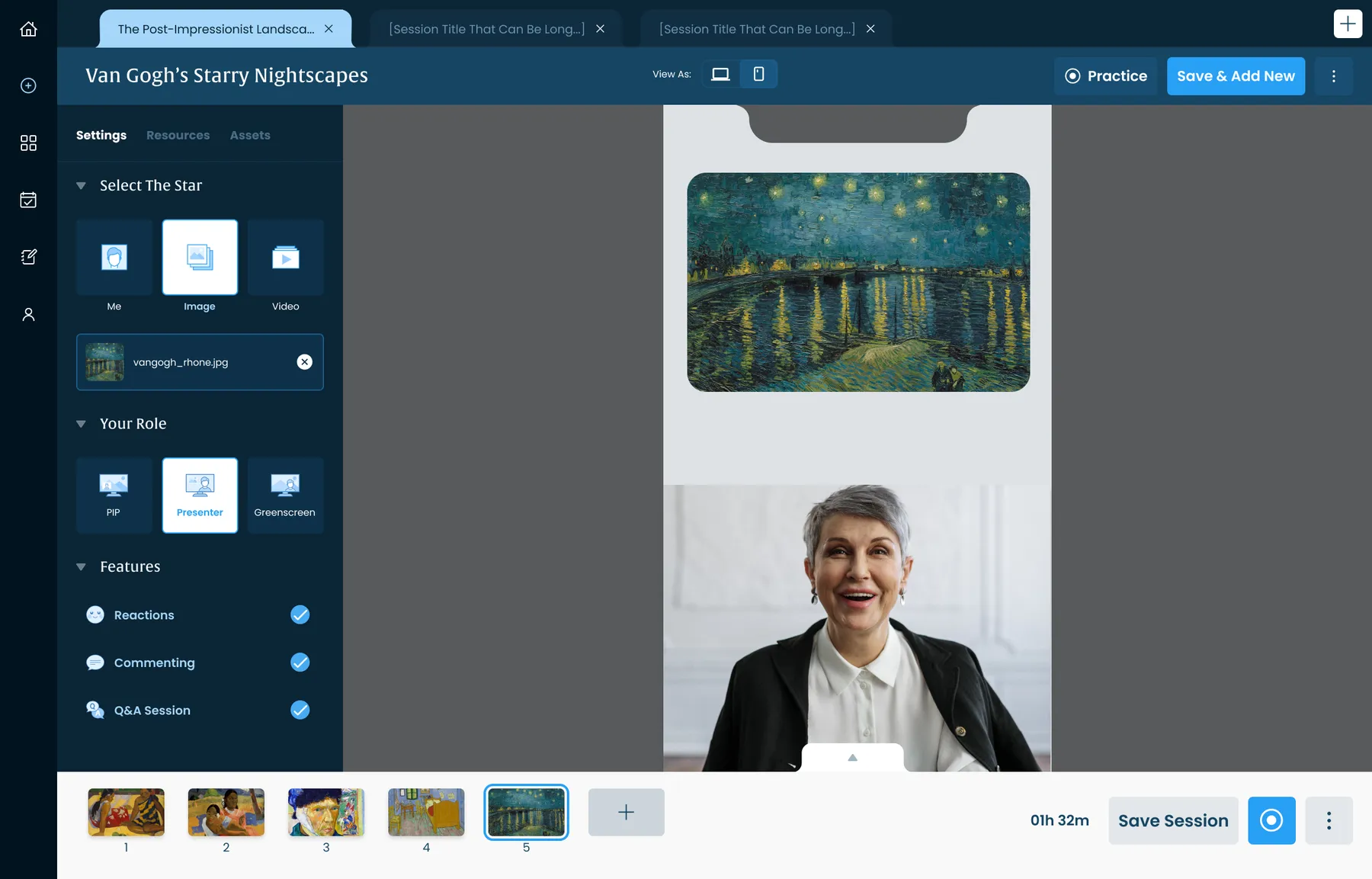Select slide thumbnail 4

pos(426,812)
